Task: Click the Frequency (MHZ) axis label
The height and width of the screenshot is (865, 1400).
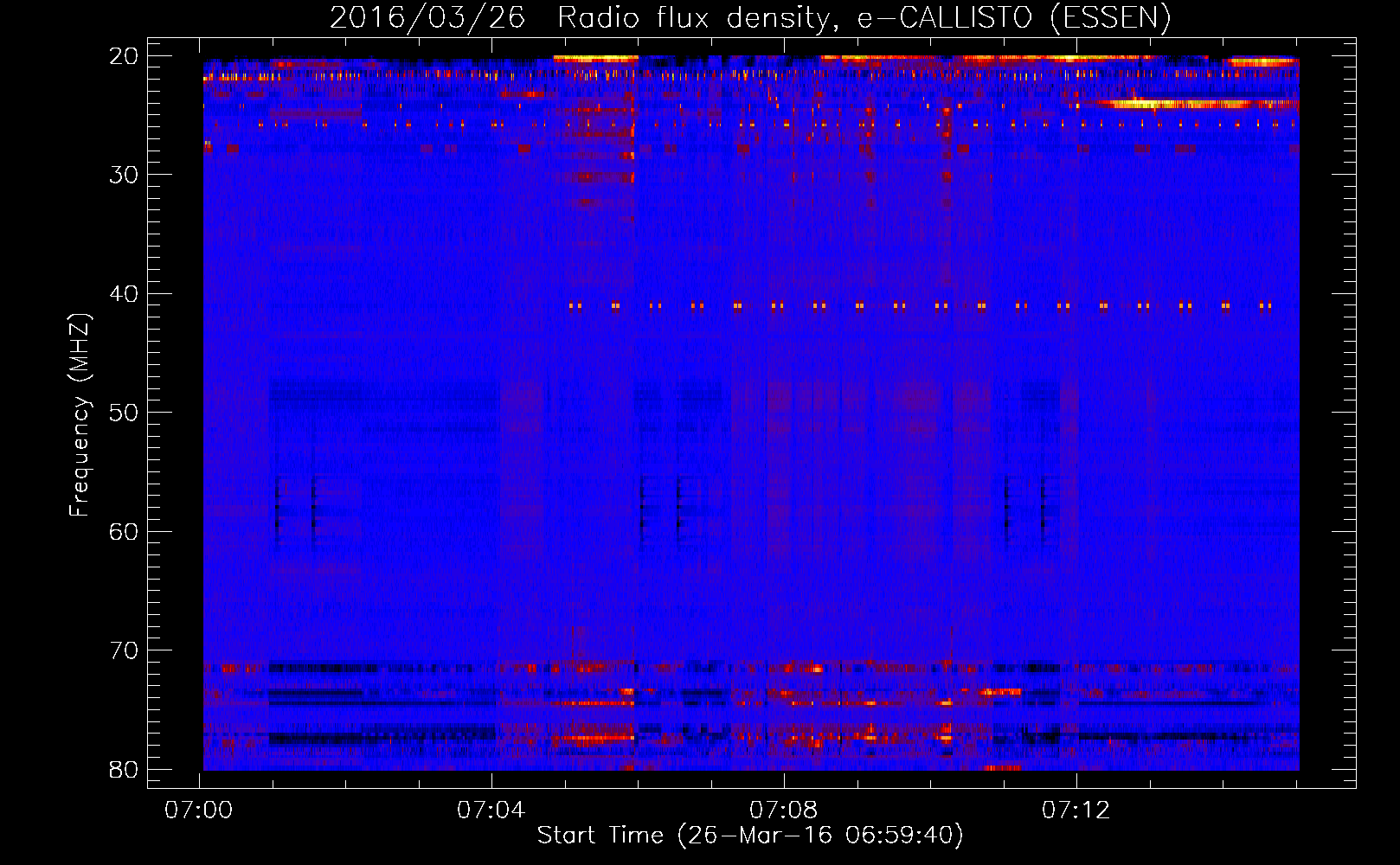Action: point(80,414)
